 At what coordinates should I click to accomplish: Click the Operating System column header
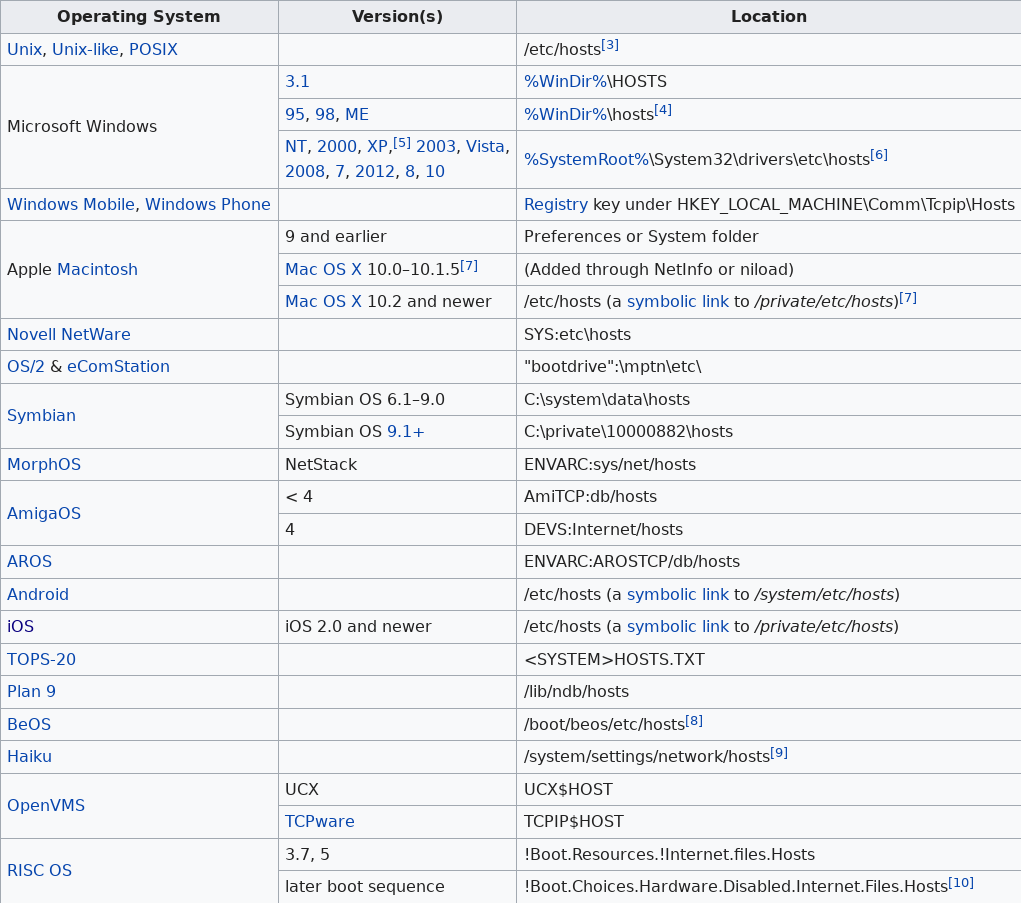[139, 17]
